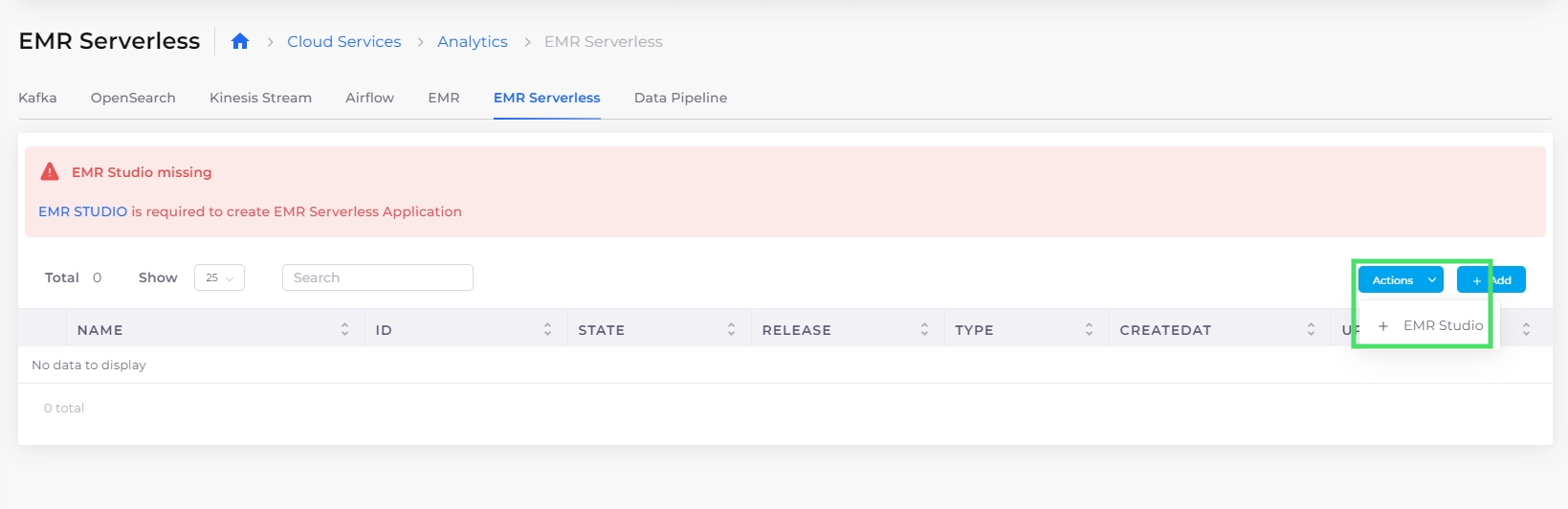Choose EMR Studio from Actions menu

point(1430,325)
